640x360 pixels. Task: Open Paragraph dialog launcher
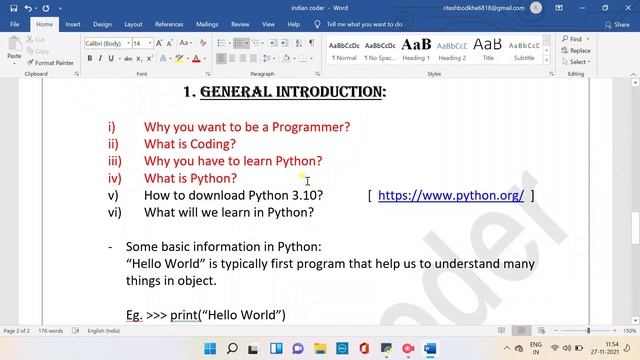318,74
